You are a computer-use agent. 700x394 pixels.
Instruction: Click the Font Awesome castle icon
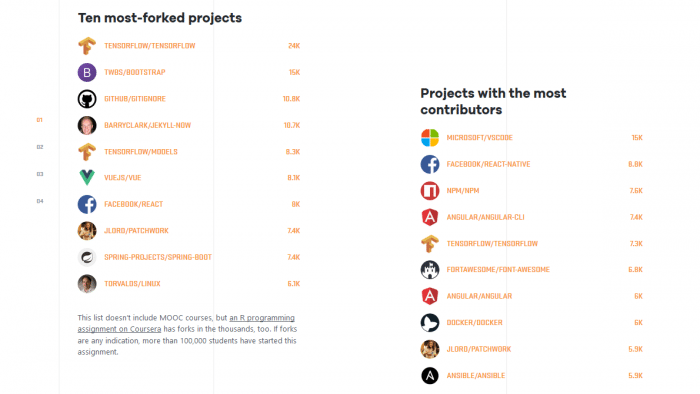coord(430,270)
